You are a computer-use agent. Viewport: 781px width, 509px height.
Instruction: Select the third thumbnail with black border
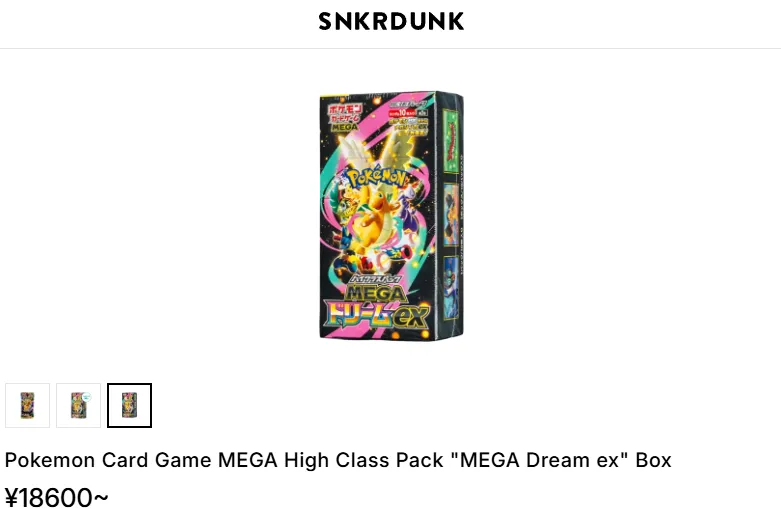coord(130,405)
